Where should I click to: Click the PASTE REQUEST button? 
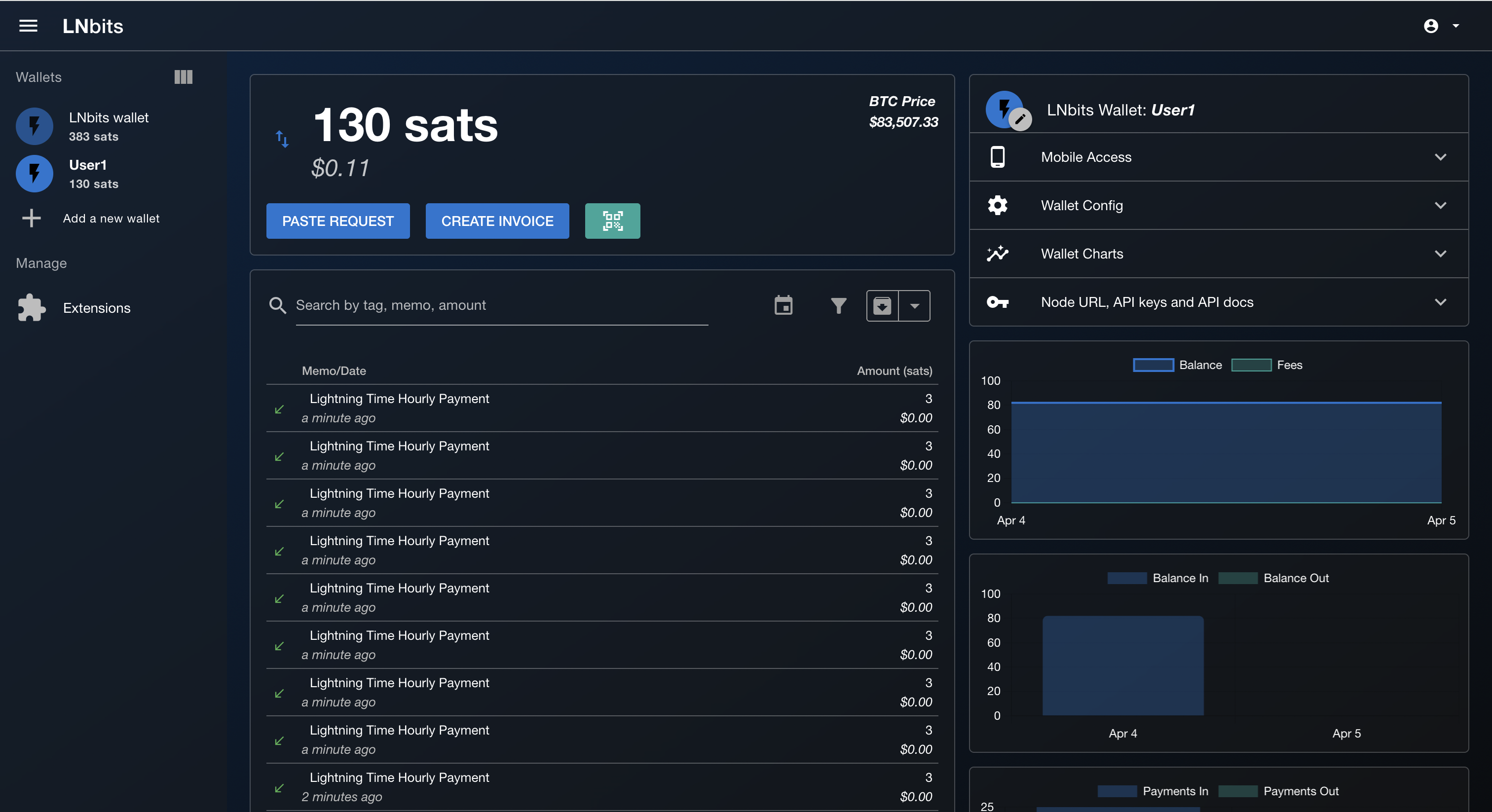tap(337, 221)
